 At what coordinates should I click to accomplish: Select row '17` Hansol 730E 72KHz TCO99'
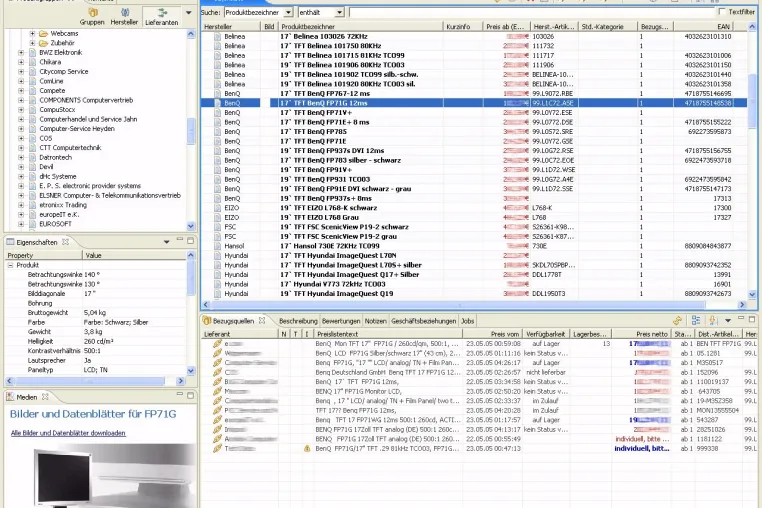point(474,246)
